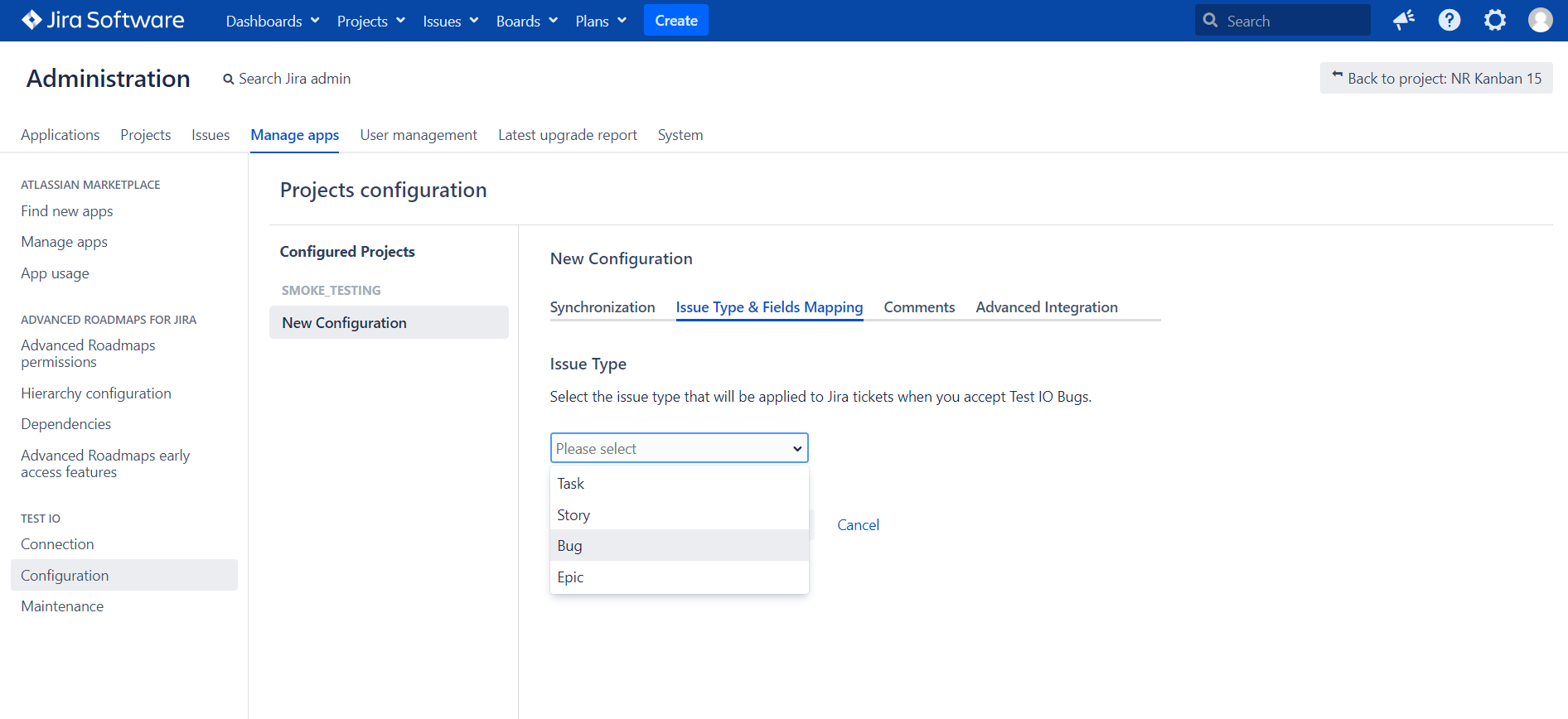Viewport: 1568px width, 719px height.
Task: Switch to the Advanced Integration tab
Action: (1047, 307)
